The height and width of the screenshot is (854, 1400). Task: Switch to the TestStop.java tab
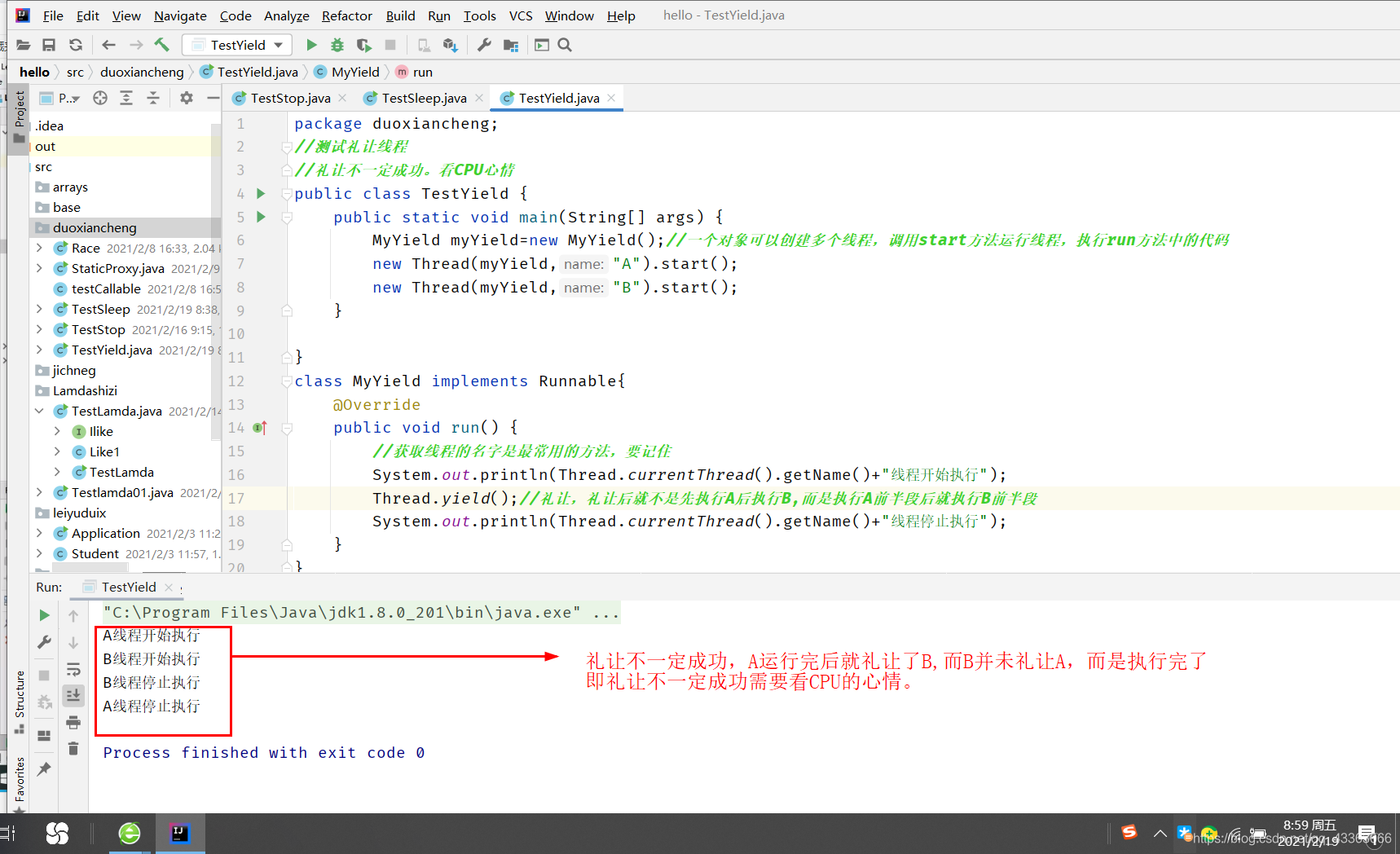[290, 98]
